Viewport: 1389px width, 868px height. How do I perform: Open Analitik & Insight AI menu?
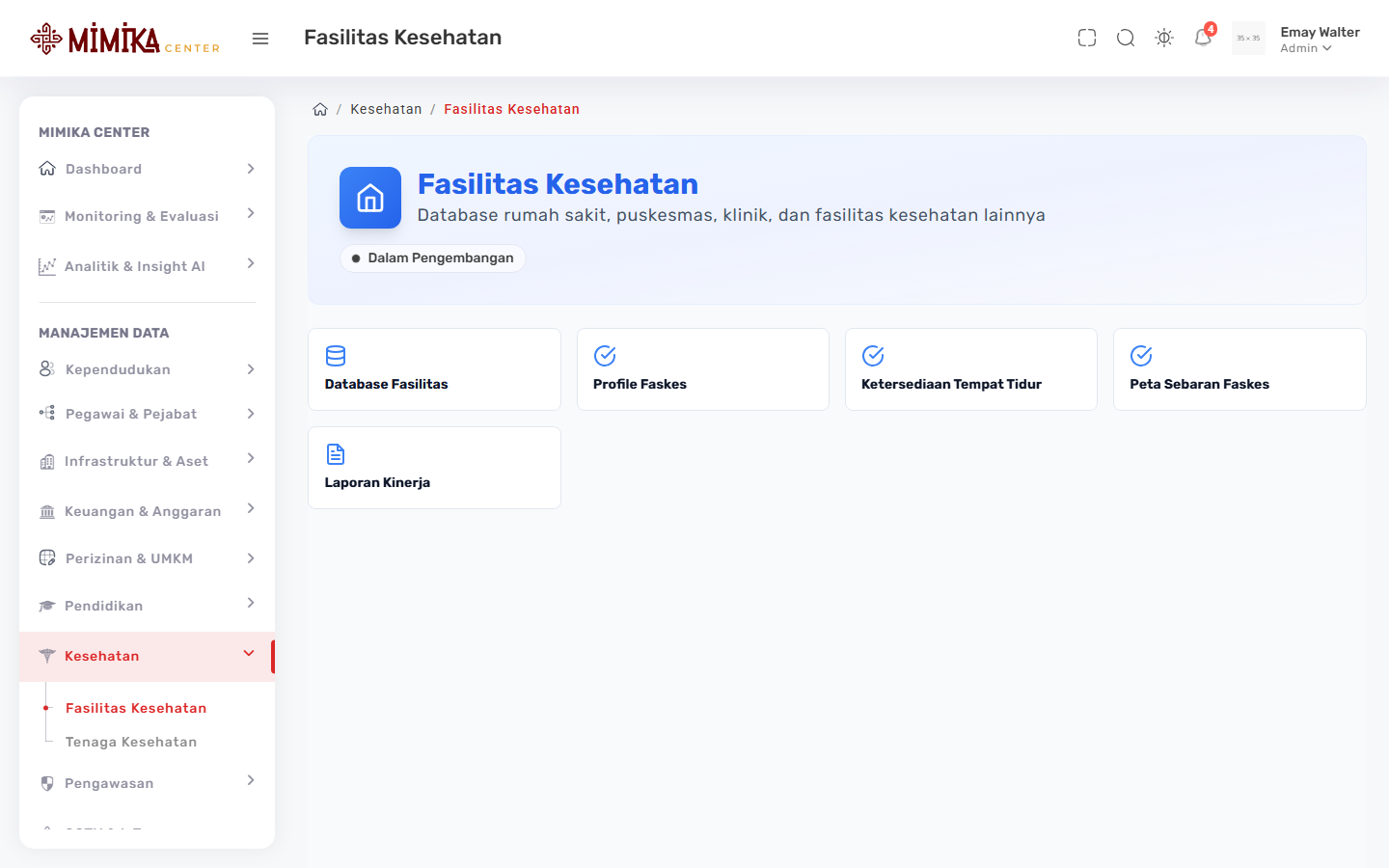click(147, 266)
